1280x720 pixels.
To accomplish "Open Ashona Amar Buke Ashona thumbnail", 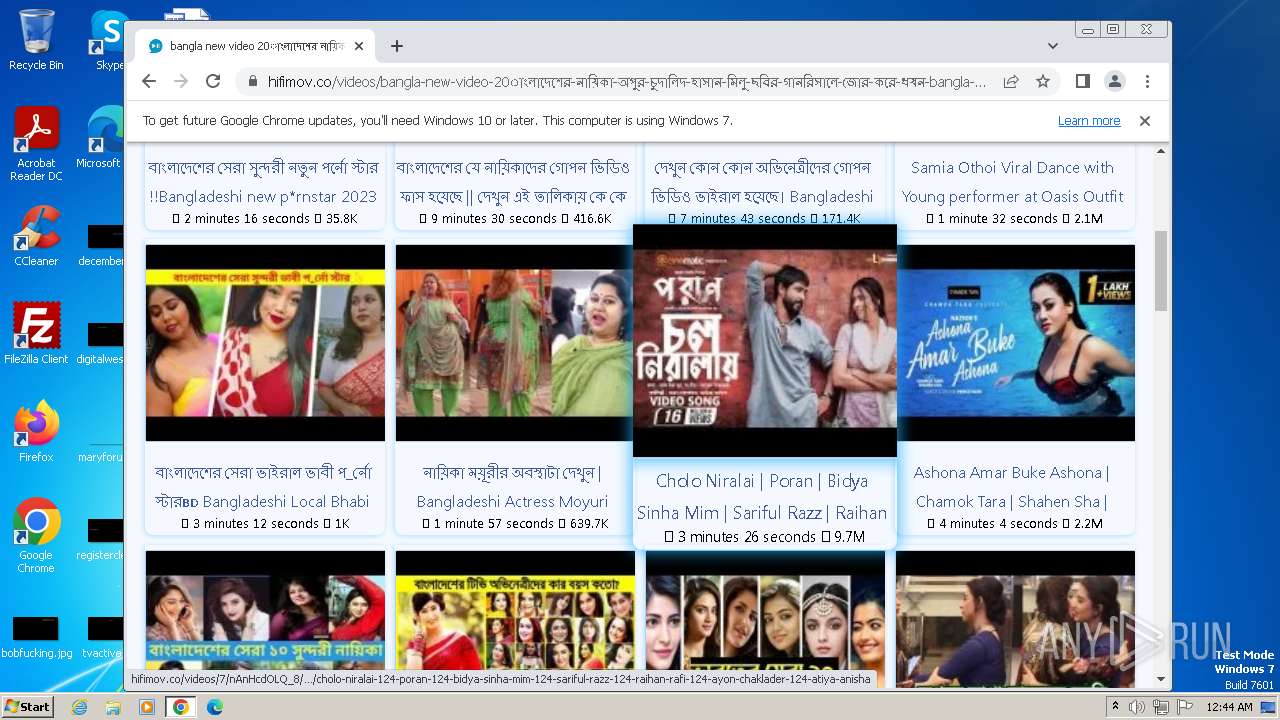I will pos(1015,342).
